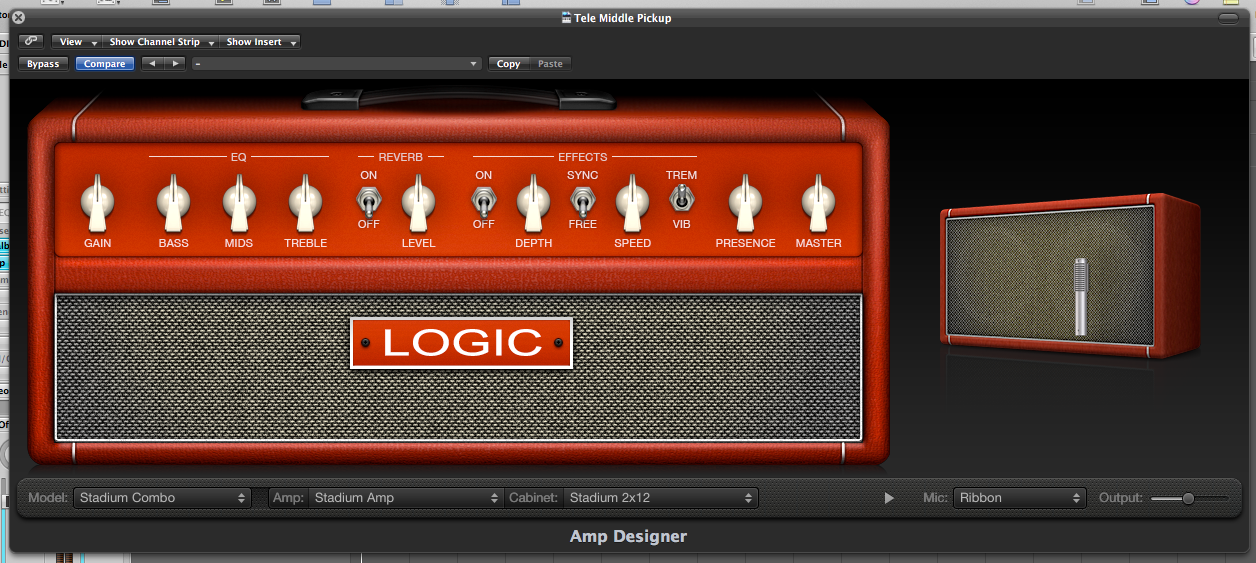Screen dimensions: 1256x563
Task: Open the Amp dropdown Stadium Amp
Action: pos(405,497)
